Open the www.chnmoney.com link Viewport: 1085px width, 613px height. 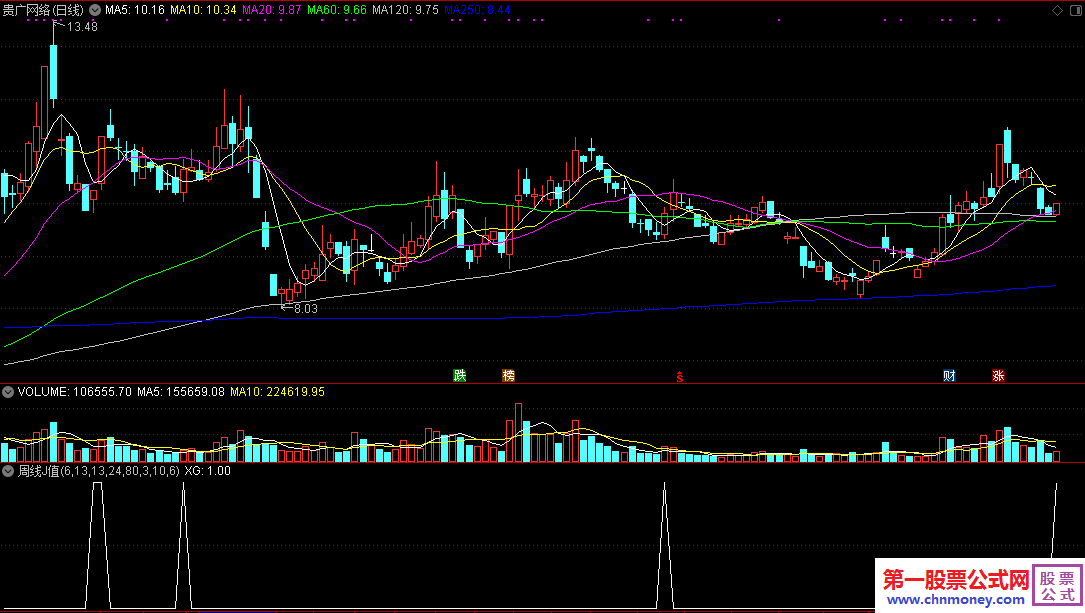[x=956, y=599]
